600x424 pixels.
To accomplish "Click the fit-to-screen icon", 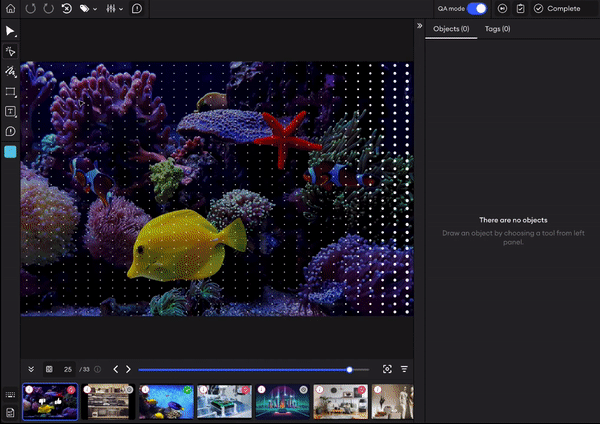I will pyautogui.click(x=387, y=369).
